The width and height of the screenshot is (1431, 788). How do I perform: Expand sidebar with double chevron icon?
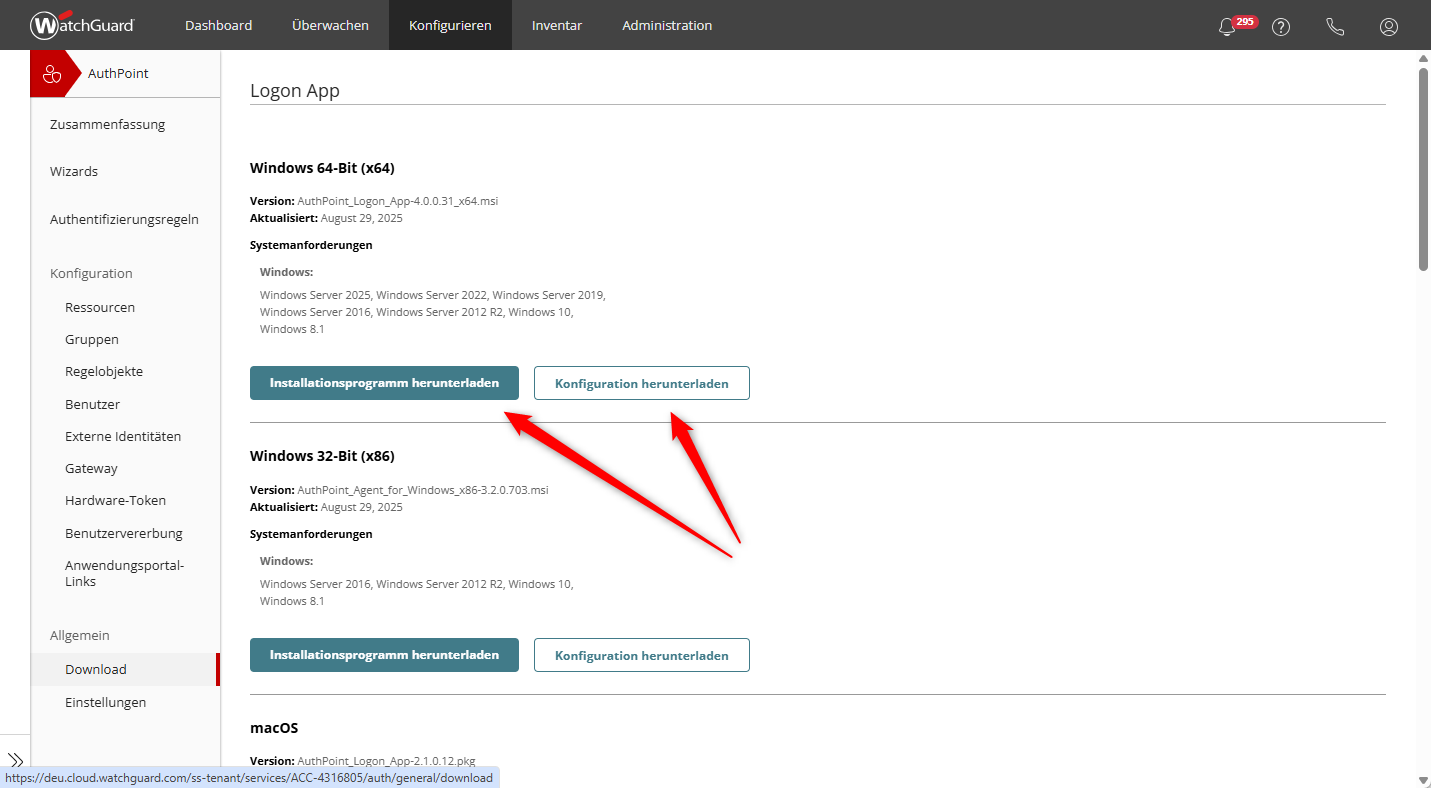(15, 760)
